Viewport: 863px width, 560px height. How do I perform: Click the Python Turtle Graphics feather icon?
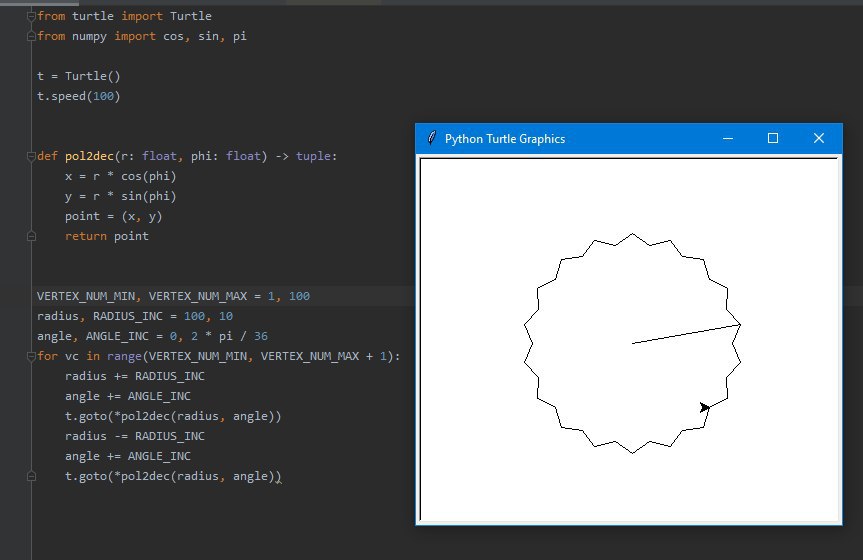(x=432, y=138)
